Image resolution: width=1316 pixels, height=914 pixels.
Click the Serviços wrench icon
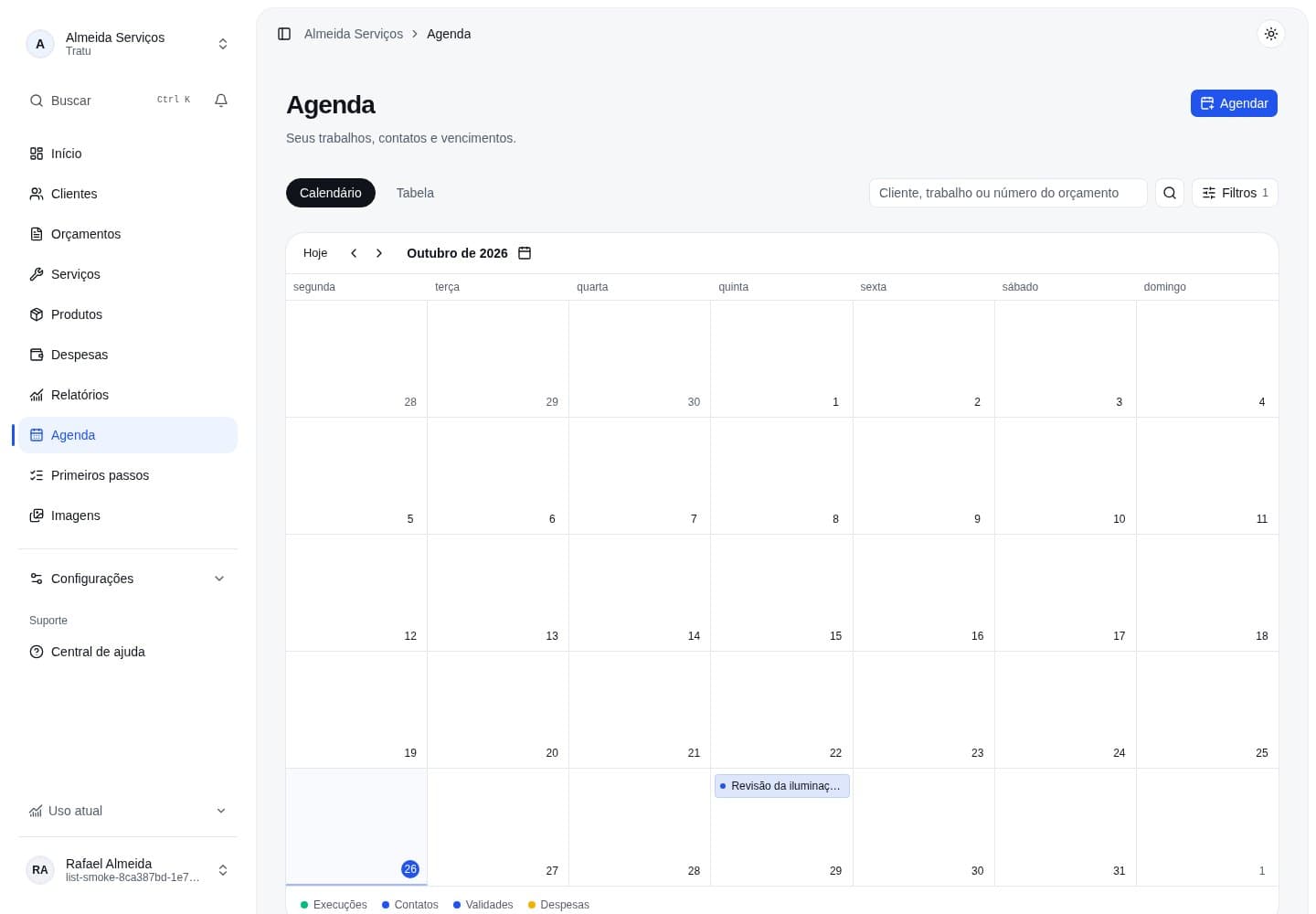(x=37, y=274)
